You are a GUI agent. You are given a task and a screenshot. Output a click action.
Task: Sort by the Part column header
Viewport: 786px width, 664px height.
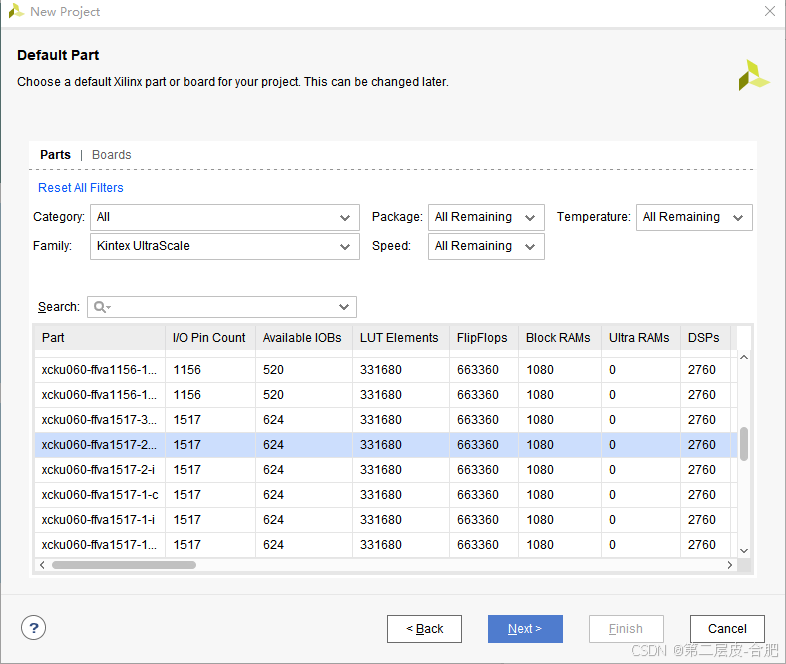point(100,338)
